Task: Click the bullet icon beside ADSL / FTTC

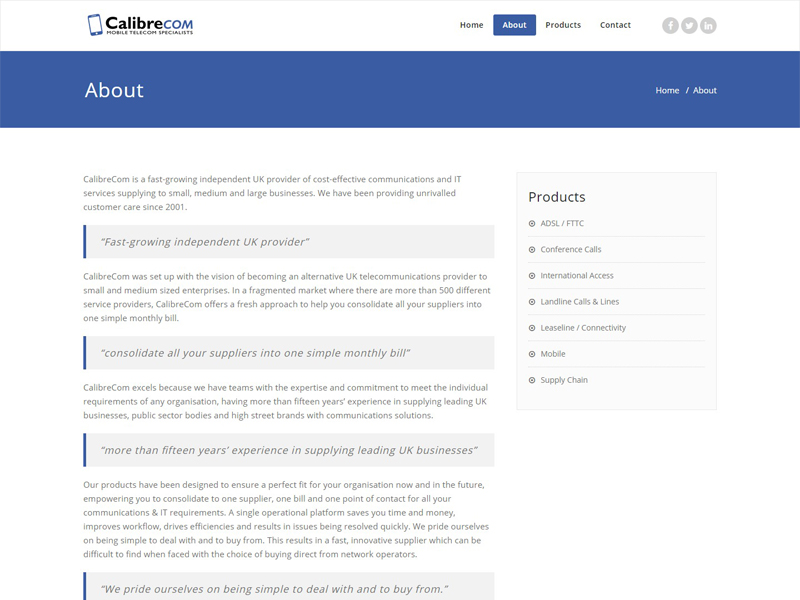Action: 532,223
